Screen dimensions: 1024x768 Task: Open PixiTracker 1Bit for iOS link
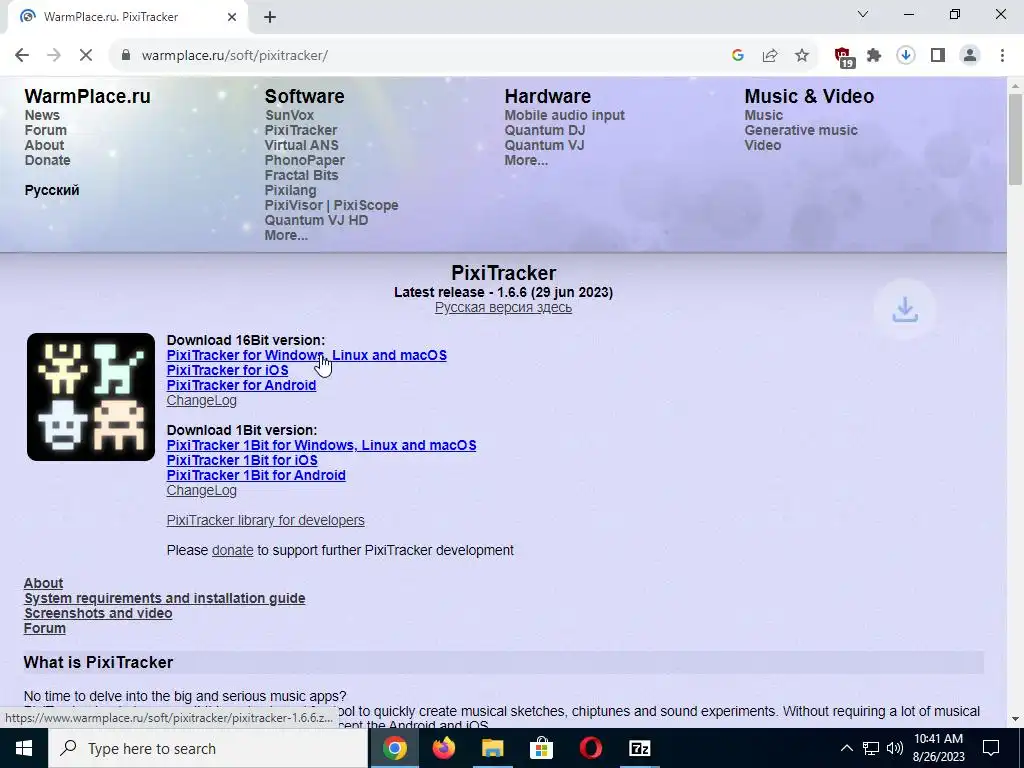click(x=242, y=460)
